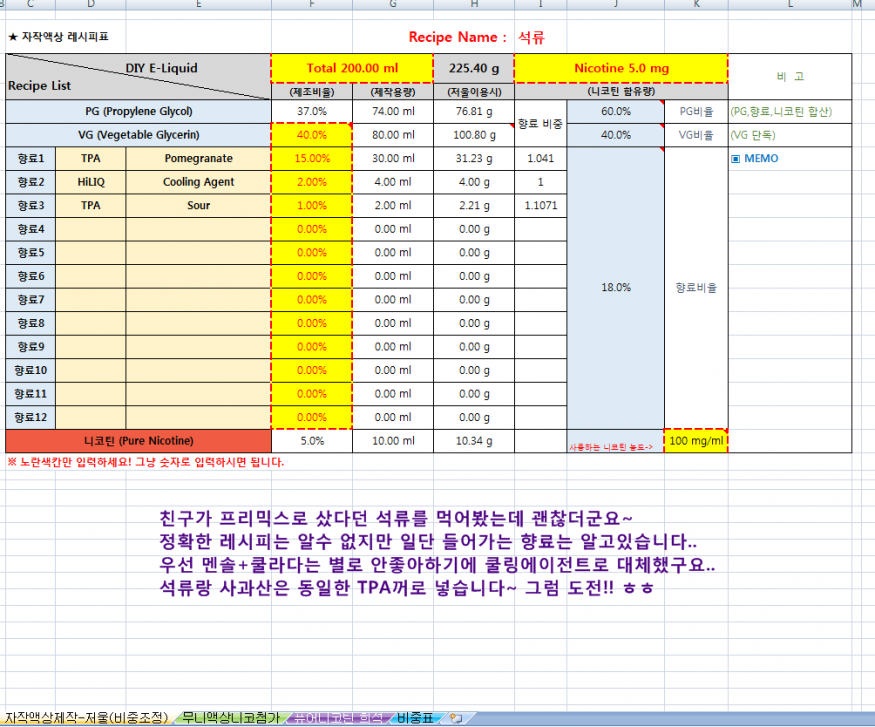Viewport: 875px width, 727px height.
Task: Select the VG 40.0% ratio cell
Action: point(312,135)
